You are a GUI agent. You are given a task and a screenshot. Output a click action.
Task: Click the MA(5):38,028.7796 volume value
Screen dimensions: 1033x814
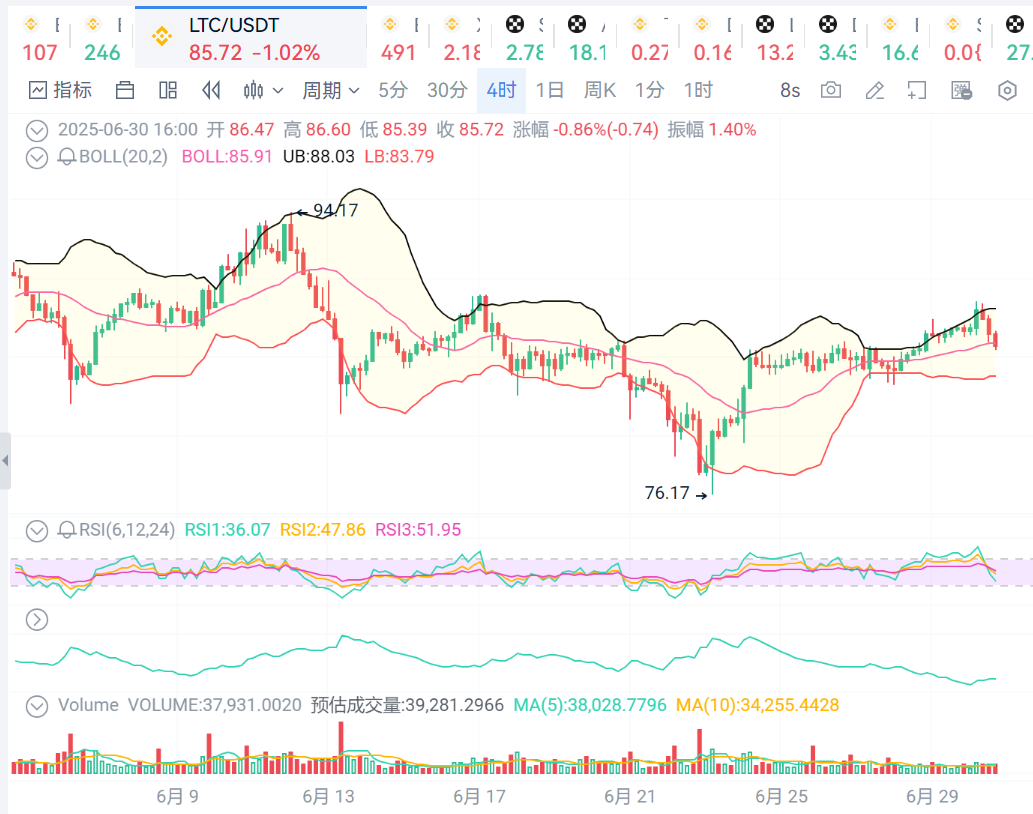click(x=590, y=705)
